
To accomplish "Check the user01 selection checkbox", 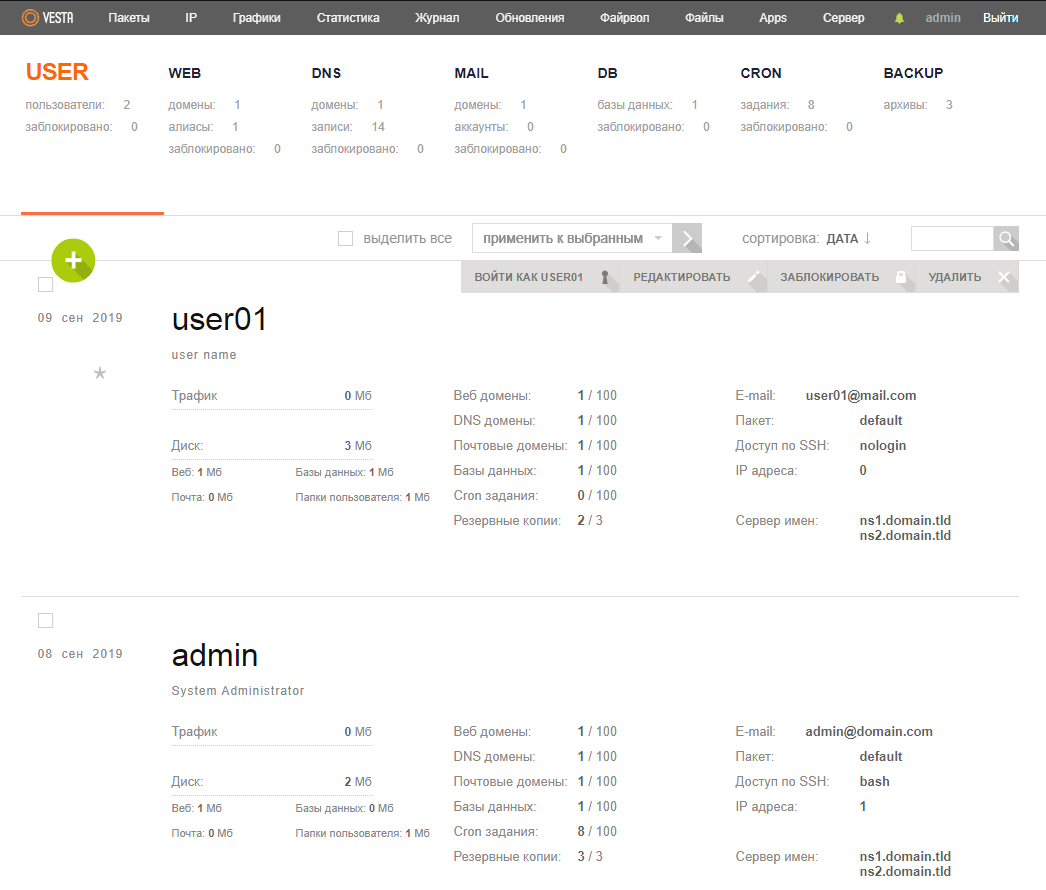I will (x=45, y=285).
